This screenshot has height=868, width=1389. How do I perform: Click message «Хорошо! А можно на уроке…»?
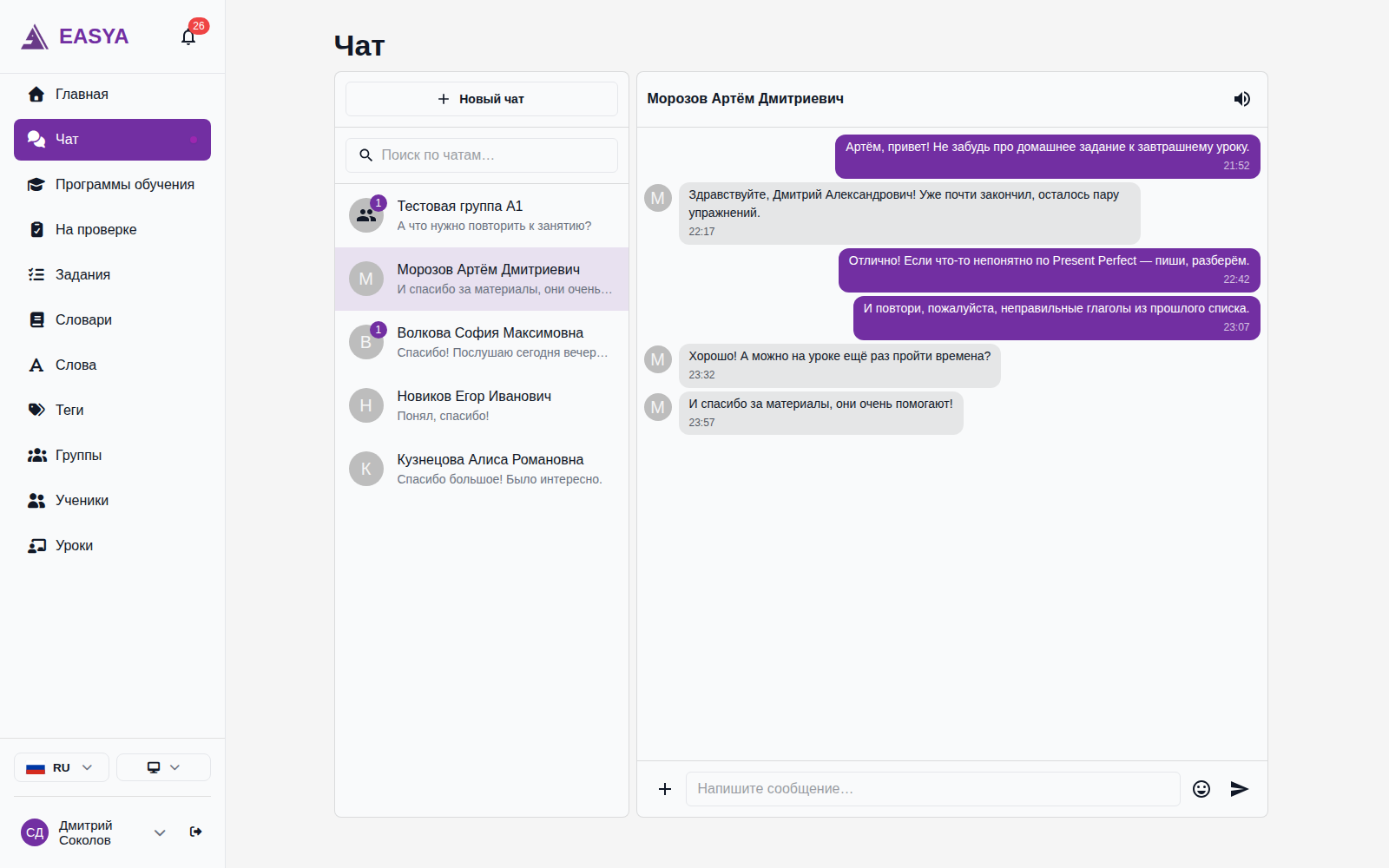[x=839, y=365]
